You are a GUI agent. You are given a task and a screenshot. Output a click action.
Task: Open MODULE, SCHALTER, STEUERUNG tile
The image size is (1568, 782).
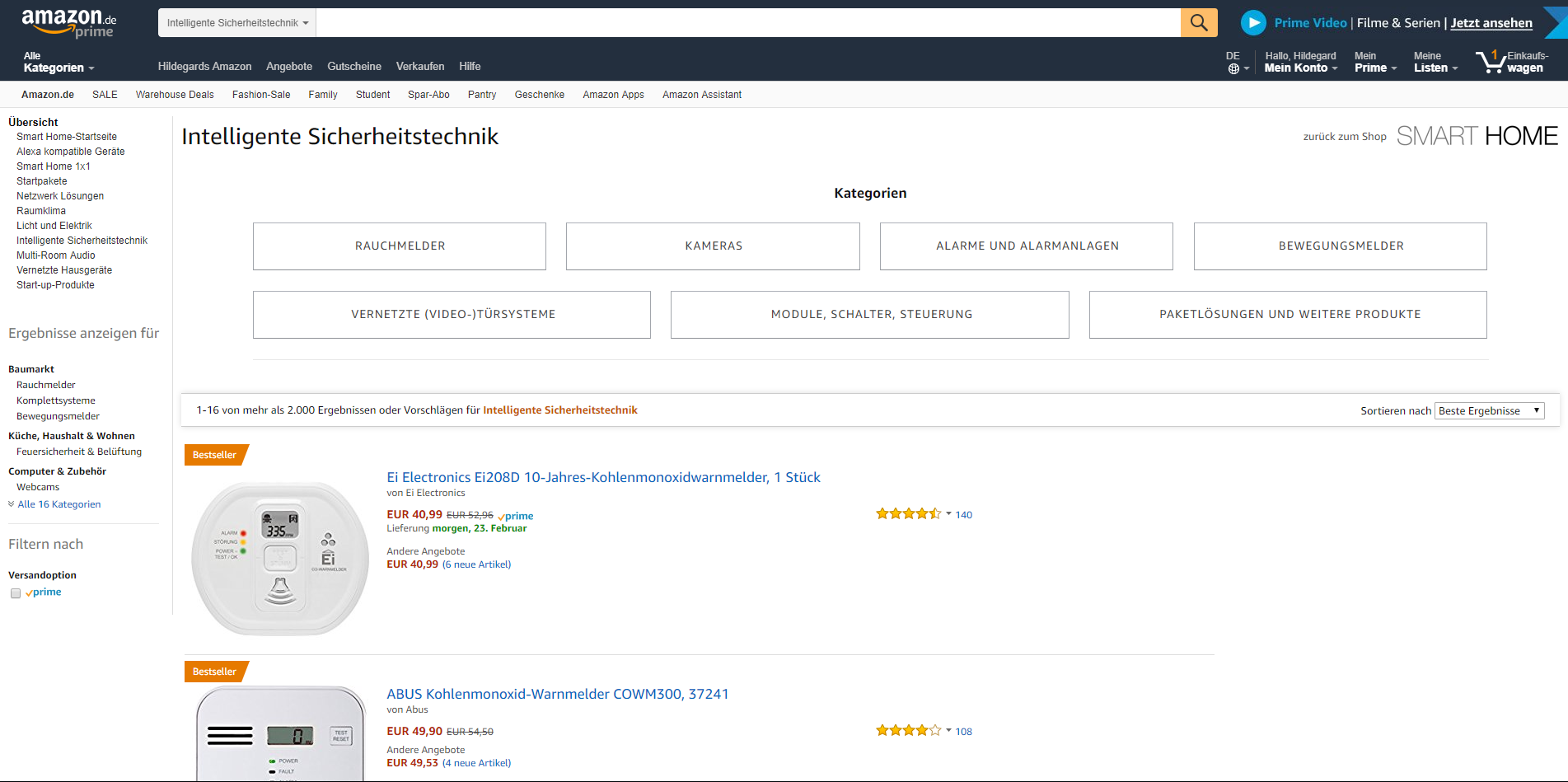[x=870, y=315]
